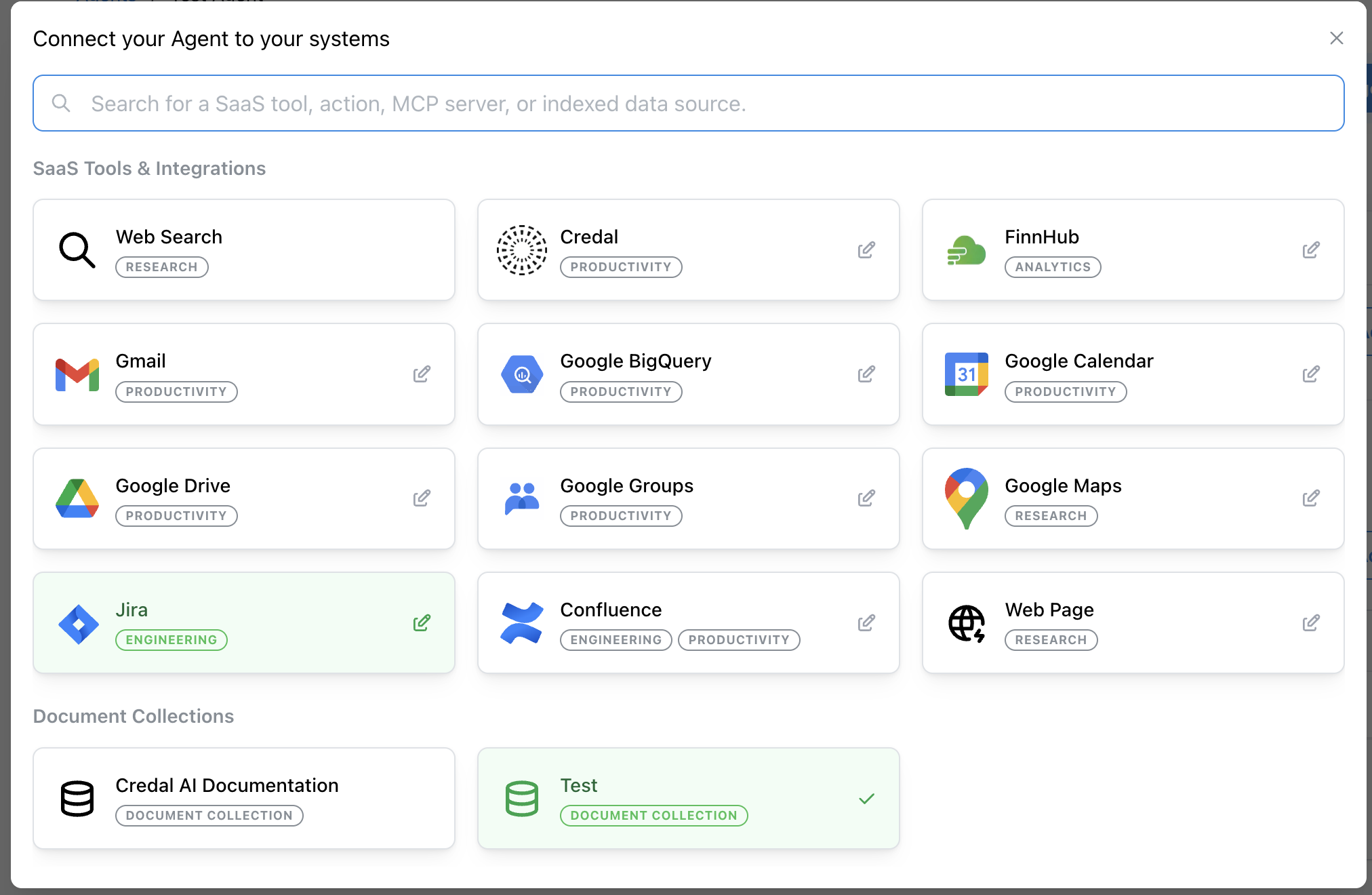This screenshot has width=1372, height=895.
Task: Click the Google Maps pin icon
Action: click(x=965, y=498)
